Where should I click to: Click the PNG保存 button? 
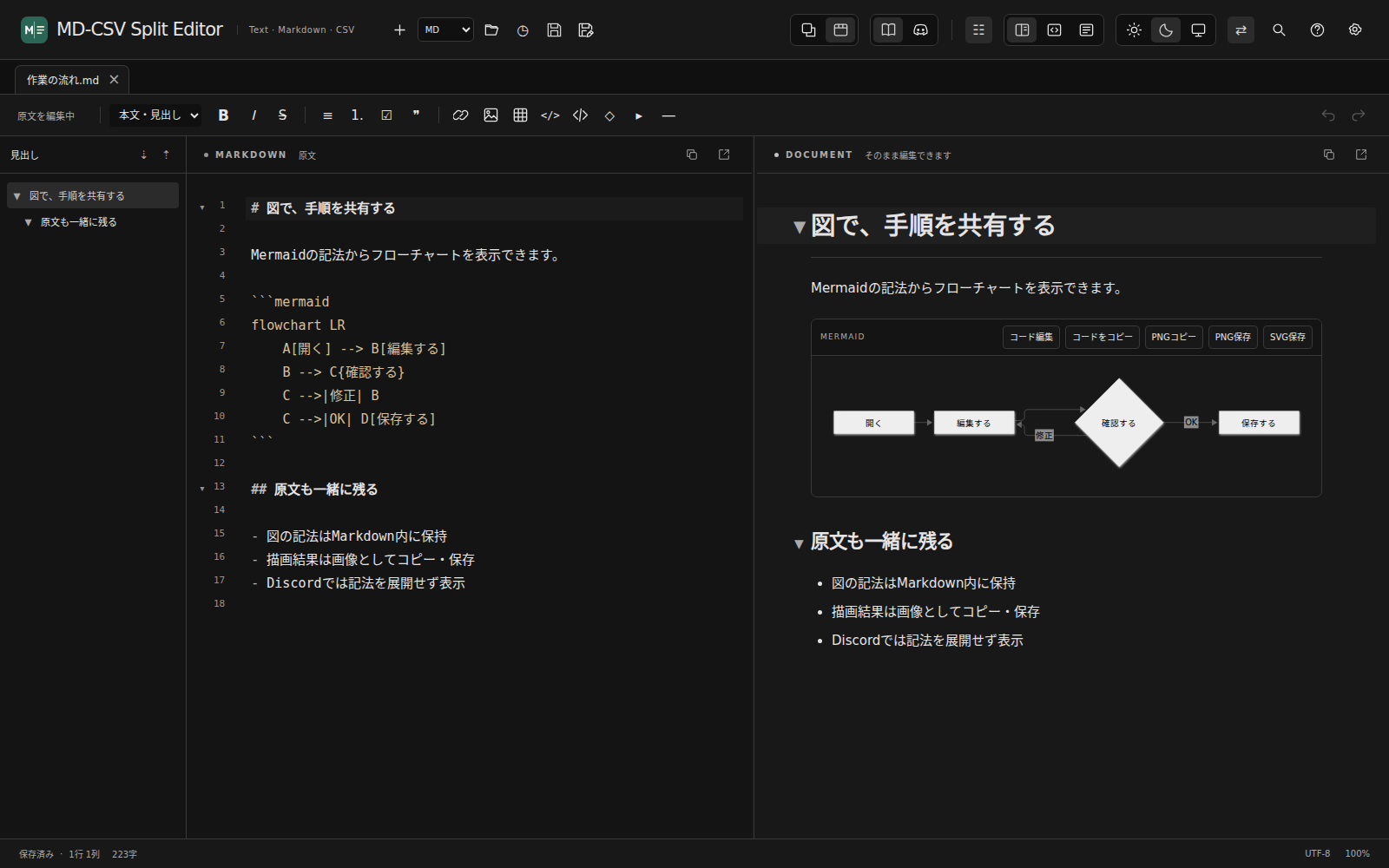click(x=1233, y=337)
